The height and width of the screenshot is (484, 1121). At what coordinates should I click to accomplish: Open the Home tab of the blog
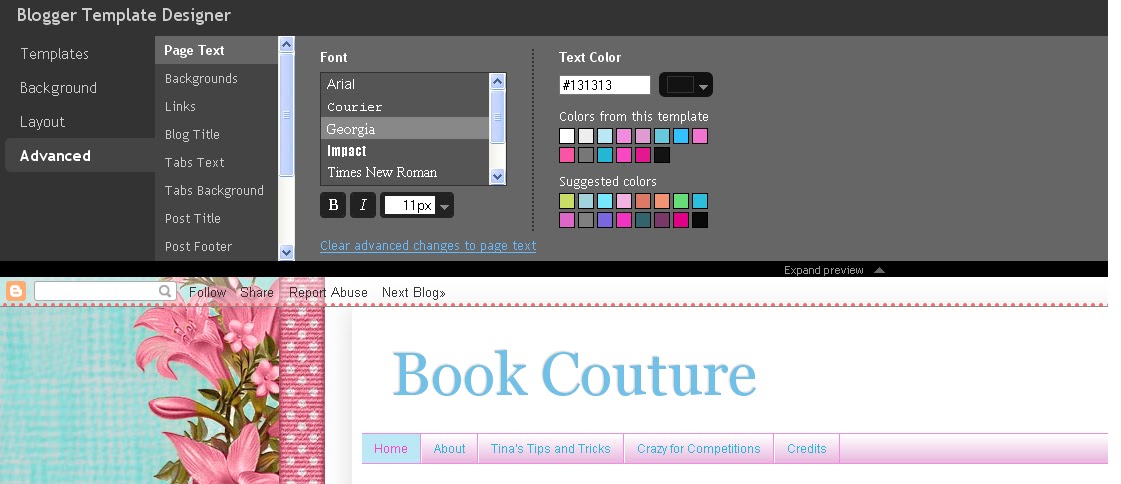pos(391,448)
